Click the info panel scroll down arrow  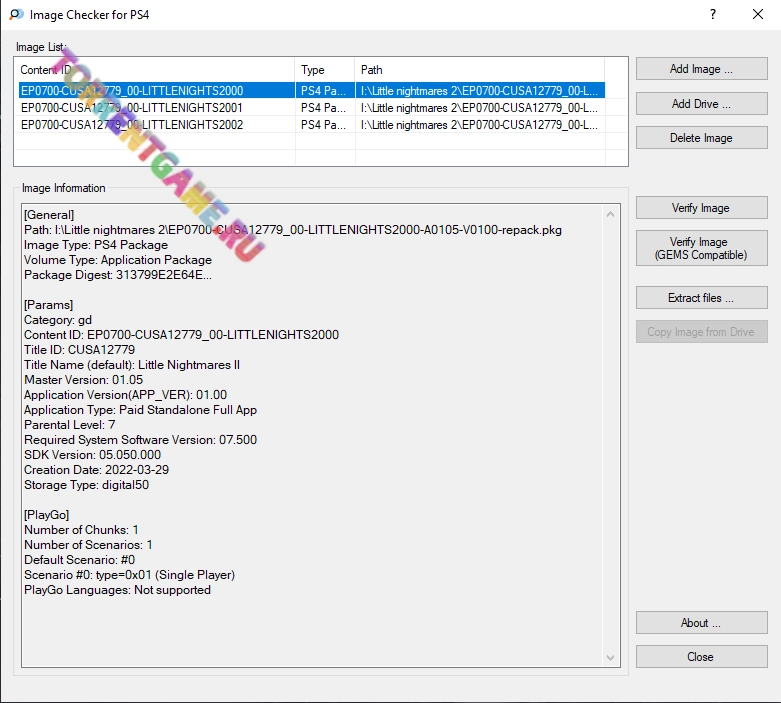[x=611, y=658]
